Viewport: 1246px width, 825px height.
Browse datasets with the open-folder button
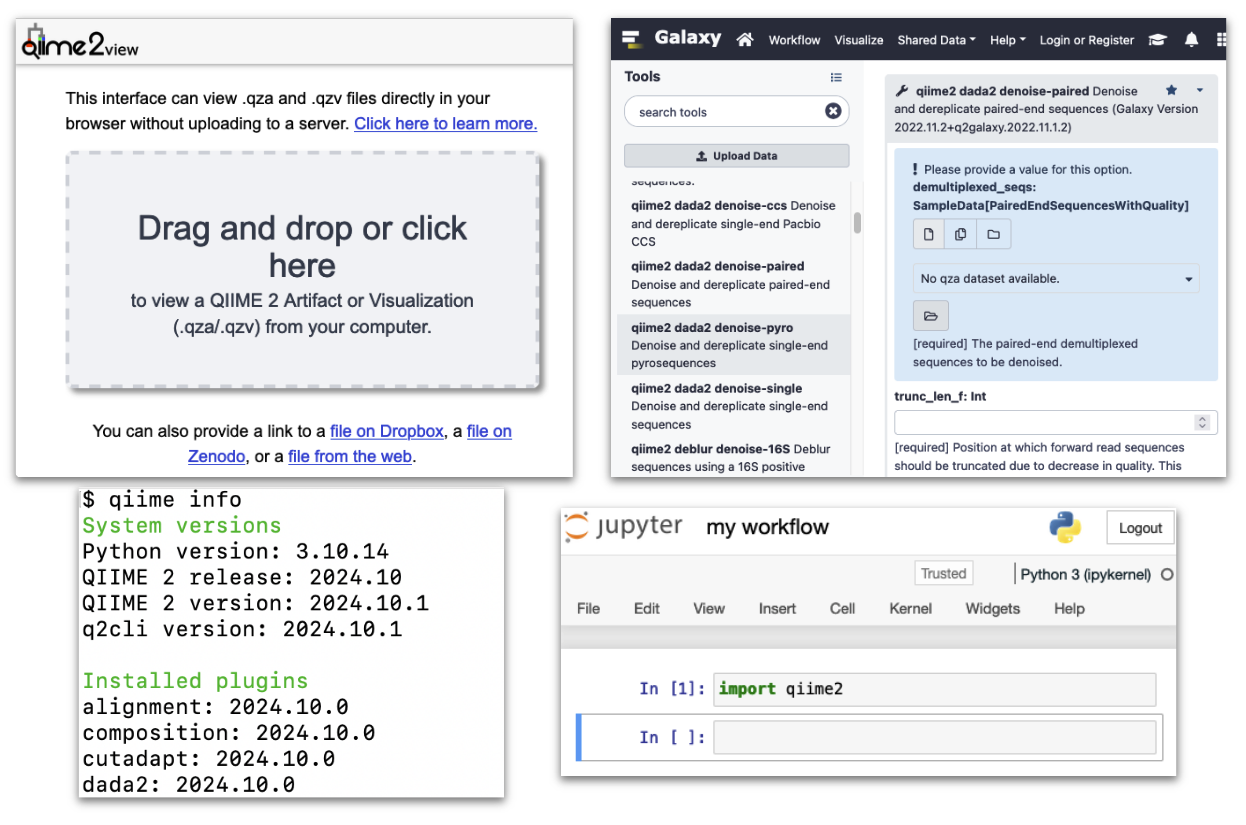931,316
